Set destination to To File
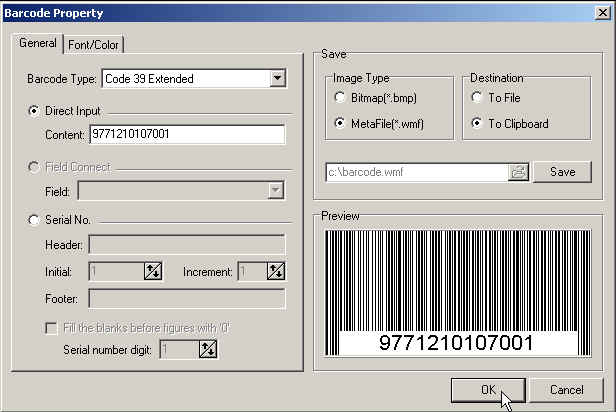The height and width of the screenshot is (412, 616). click(x=480, y=98)
